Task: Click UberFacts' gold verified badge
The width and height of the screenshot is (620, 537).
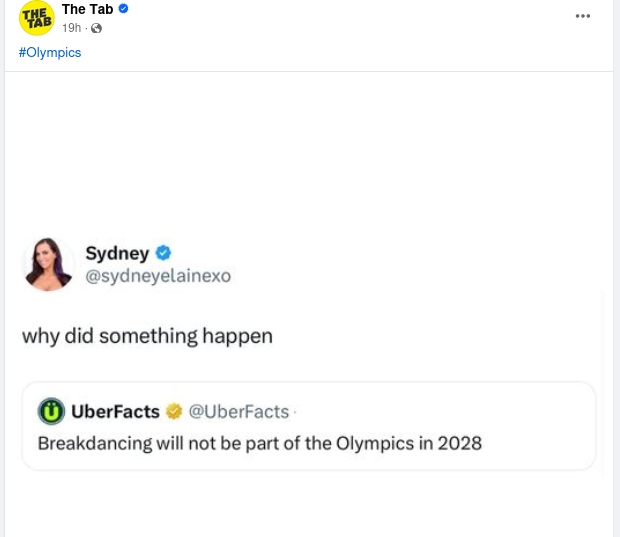Action: click(173, 411)
